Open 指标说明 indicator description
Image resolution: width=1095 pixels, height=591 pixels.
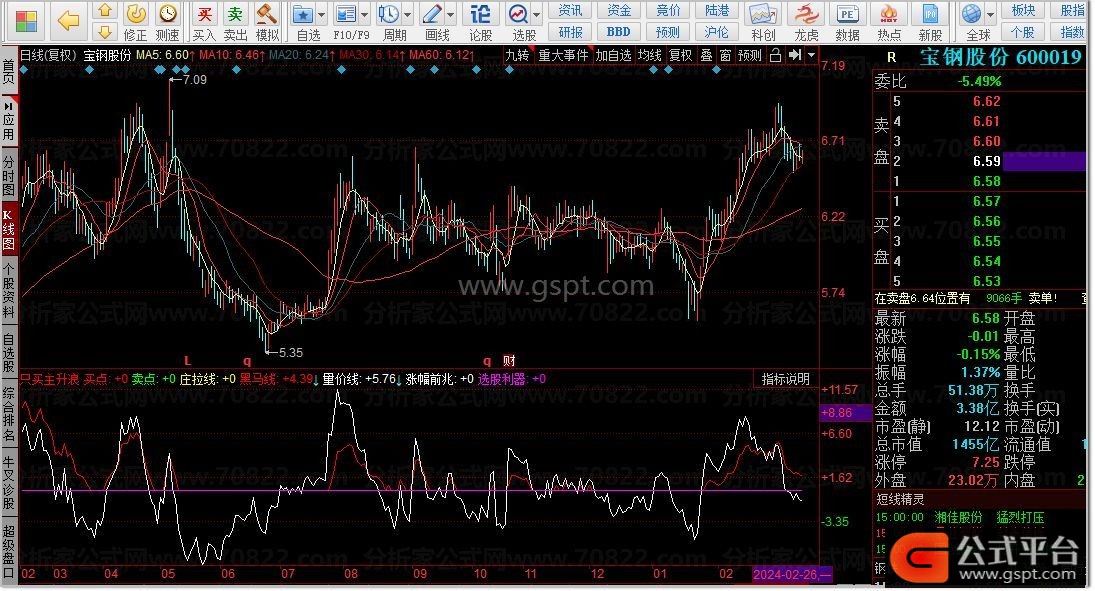786,379
